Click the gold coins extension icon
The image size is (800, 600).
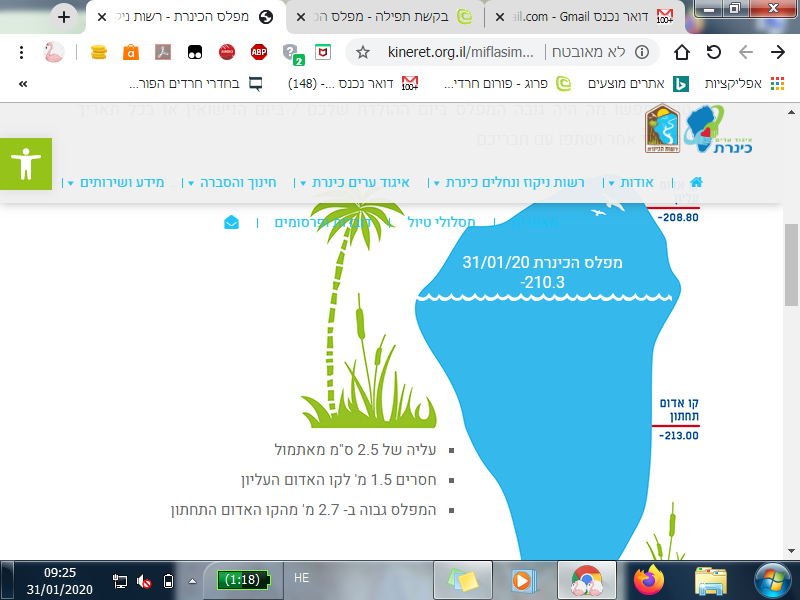(x=99, y=52)
